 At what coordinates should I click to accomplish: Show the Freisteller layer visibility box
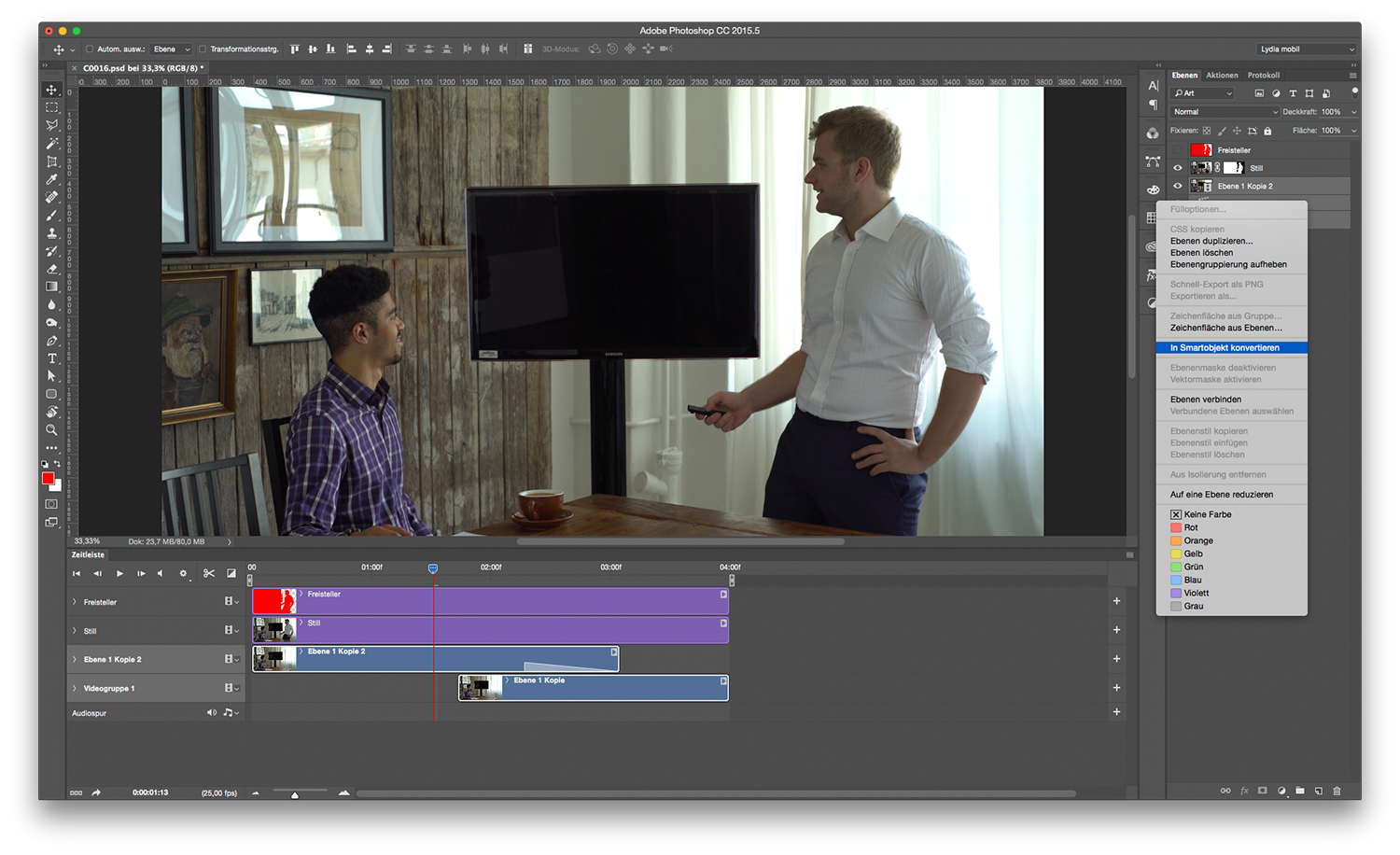point(1178,150)
